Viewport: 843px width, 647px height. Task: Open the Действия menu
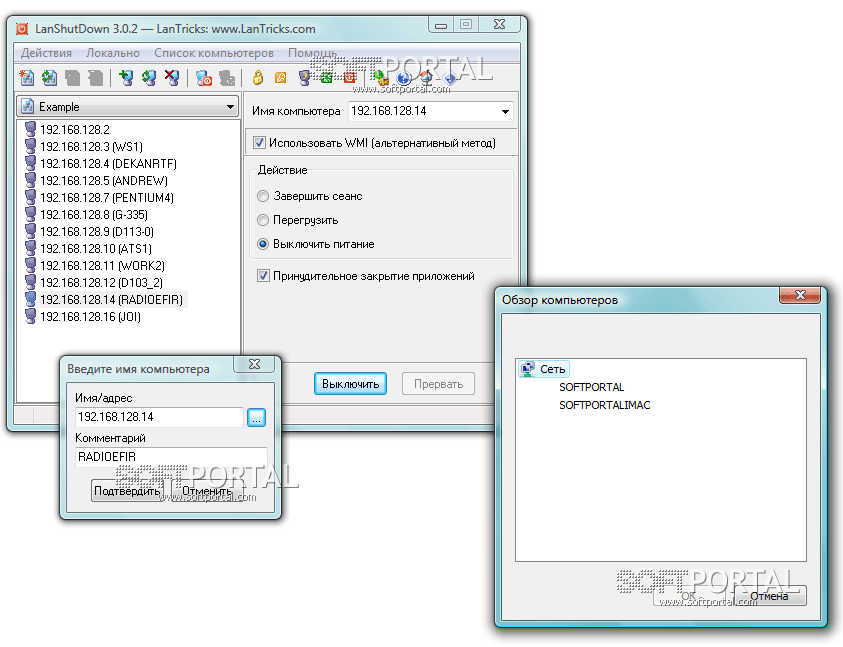(x=46, y=53)
